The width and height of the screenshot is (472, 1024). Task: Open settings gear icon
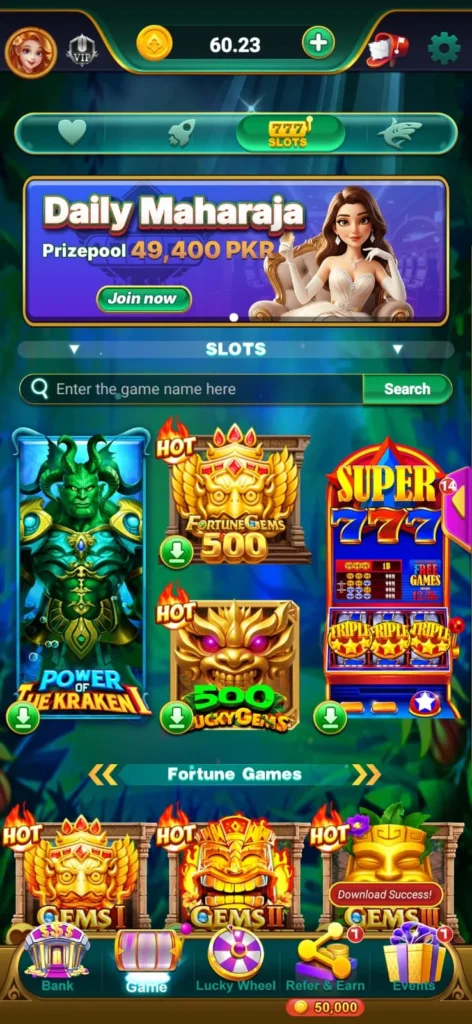click(444, 48)
